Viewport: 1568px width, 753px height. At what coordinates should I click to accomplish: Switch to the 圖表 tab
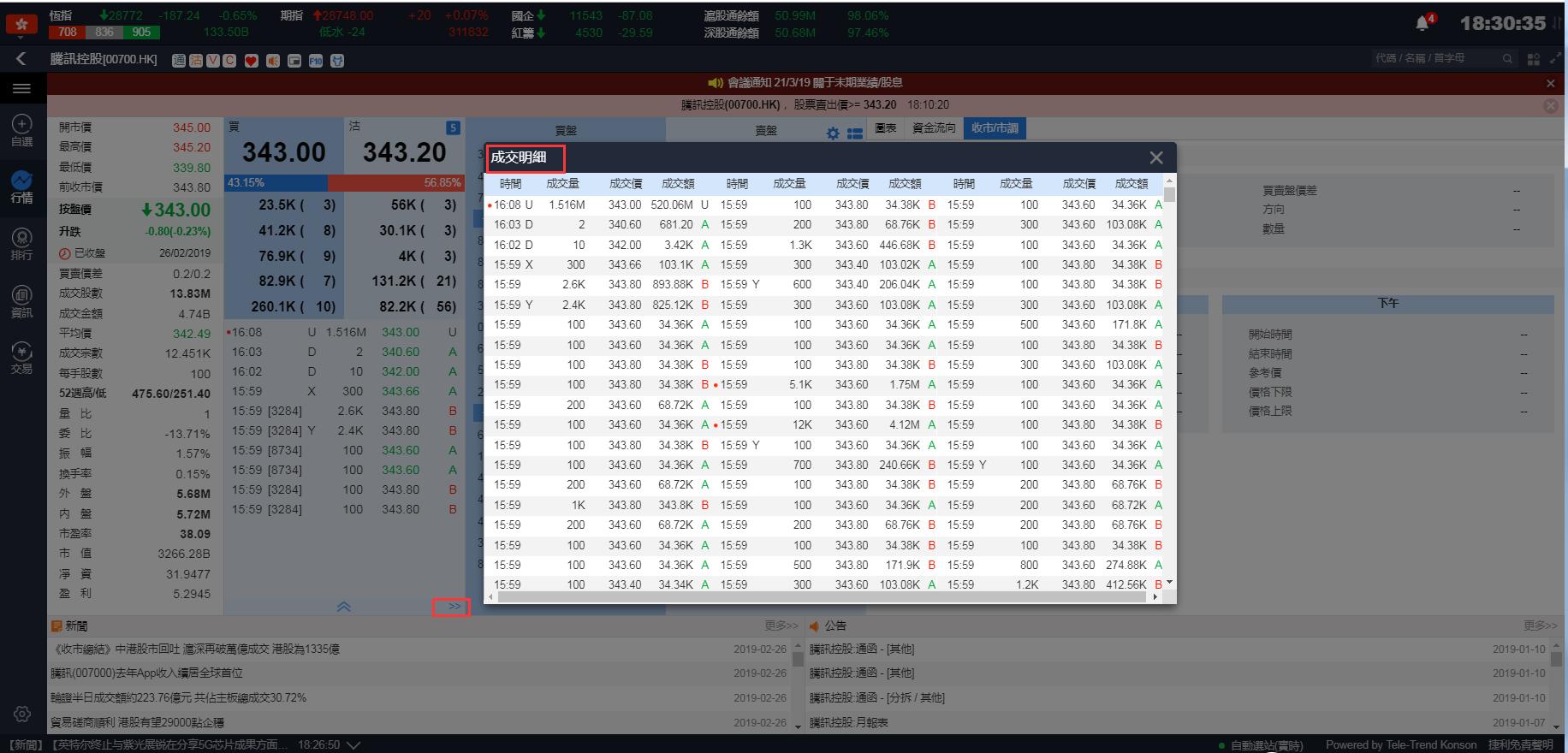[886, 128]
